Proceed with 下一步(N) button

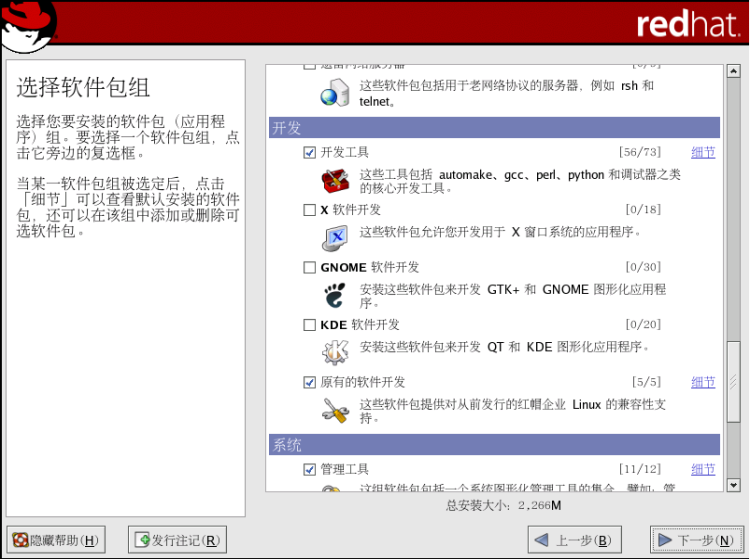click(697, 540)
